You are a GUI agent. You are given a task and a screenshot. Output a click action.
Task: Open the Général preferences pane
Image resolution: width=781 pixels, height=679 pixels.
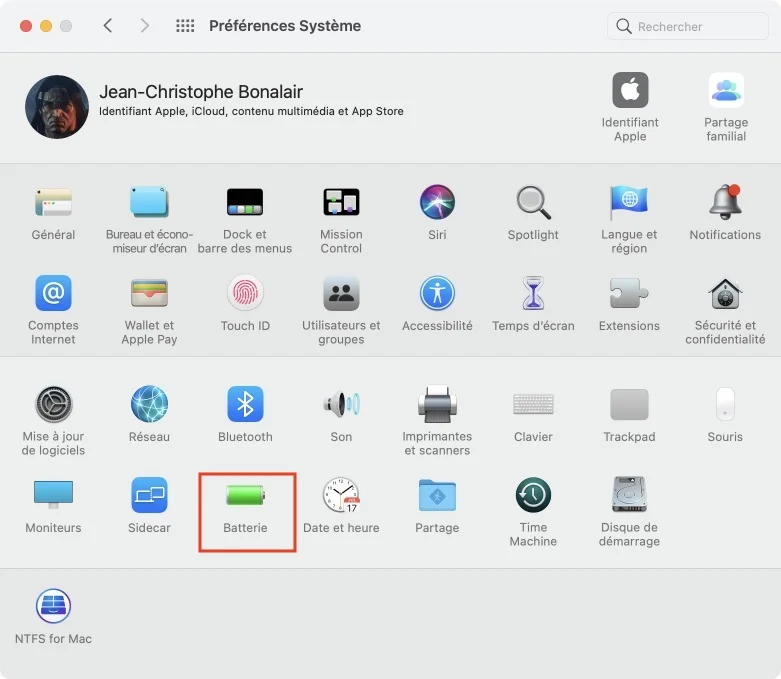coord(53,202)
